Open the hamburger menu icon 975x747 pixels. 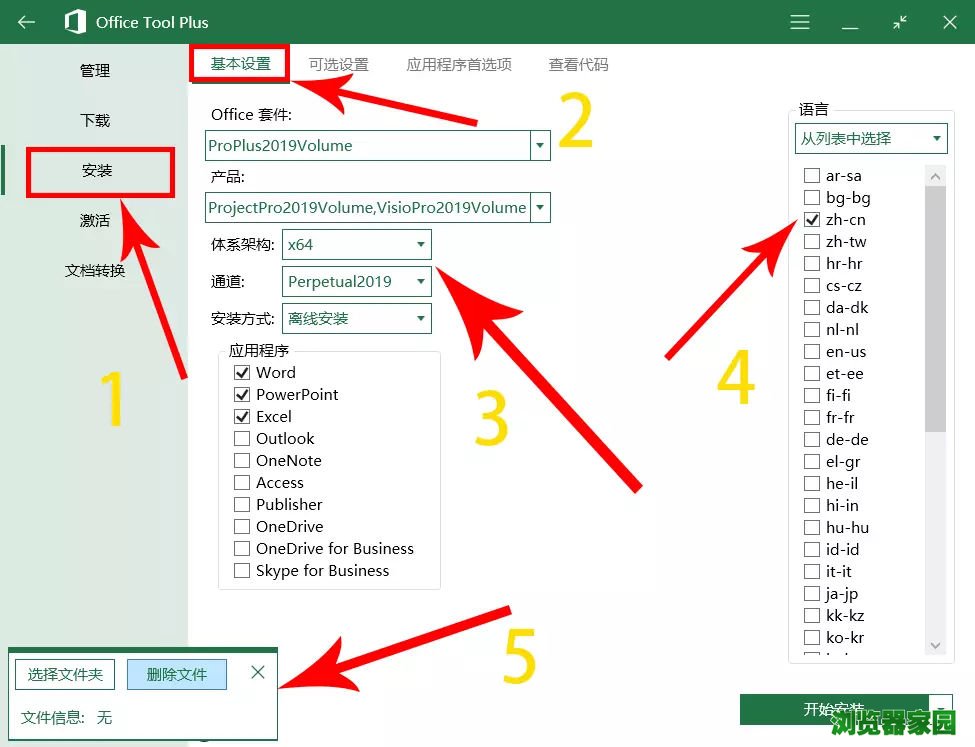coord(800,22)
